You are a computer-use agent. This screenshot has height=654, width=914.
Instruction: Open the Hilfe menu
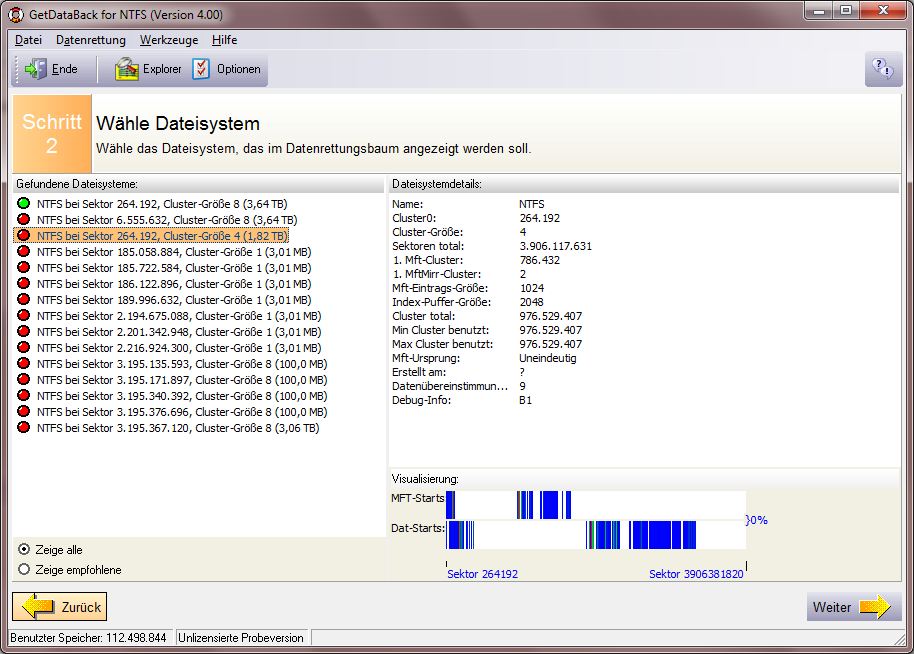[224, 40]
